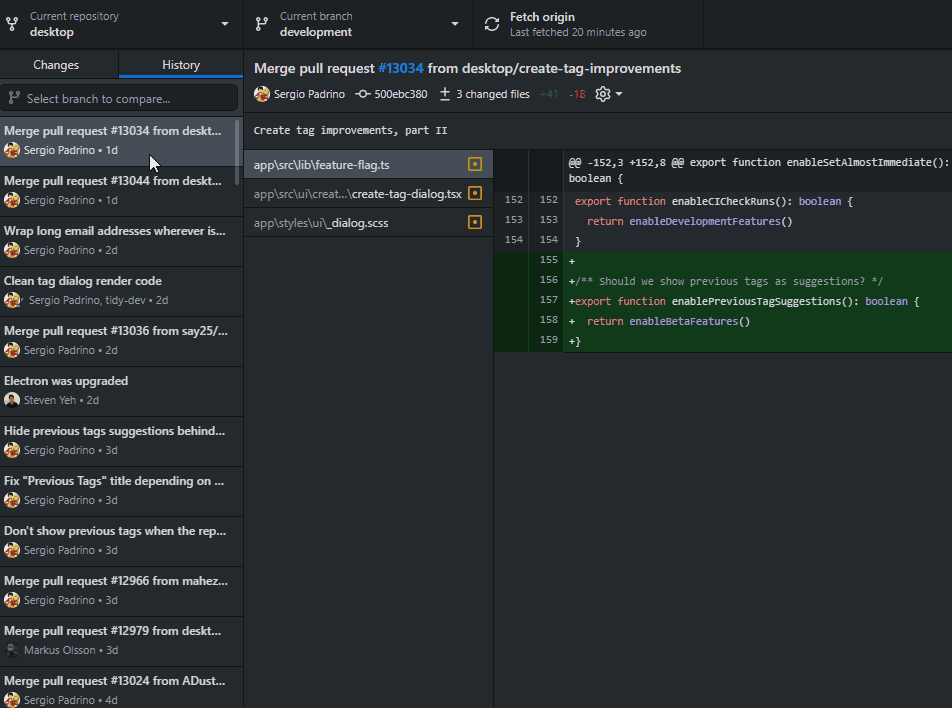Viewport: 952px width, 708px height.
Task: Select the Electron was upgraded commit
Action: coord(121,391)
